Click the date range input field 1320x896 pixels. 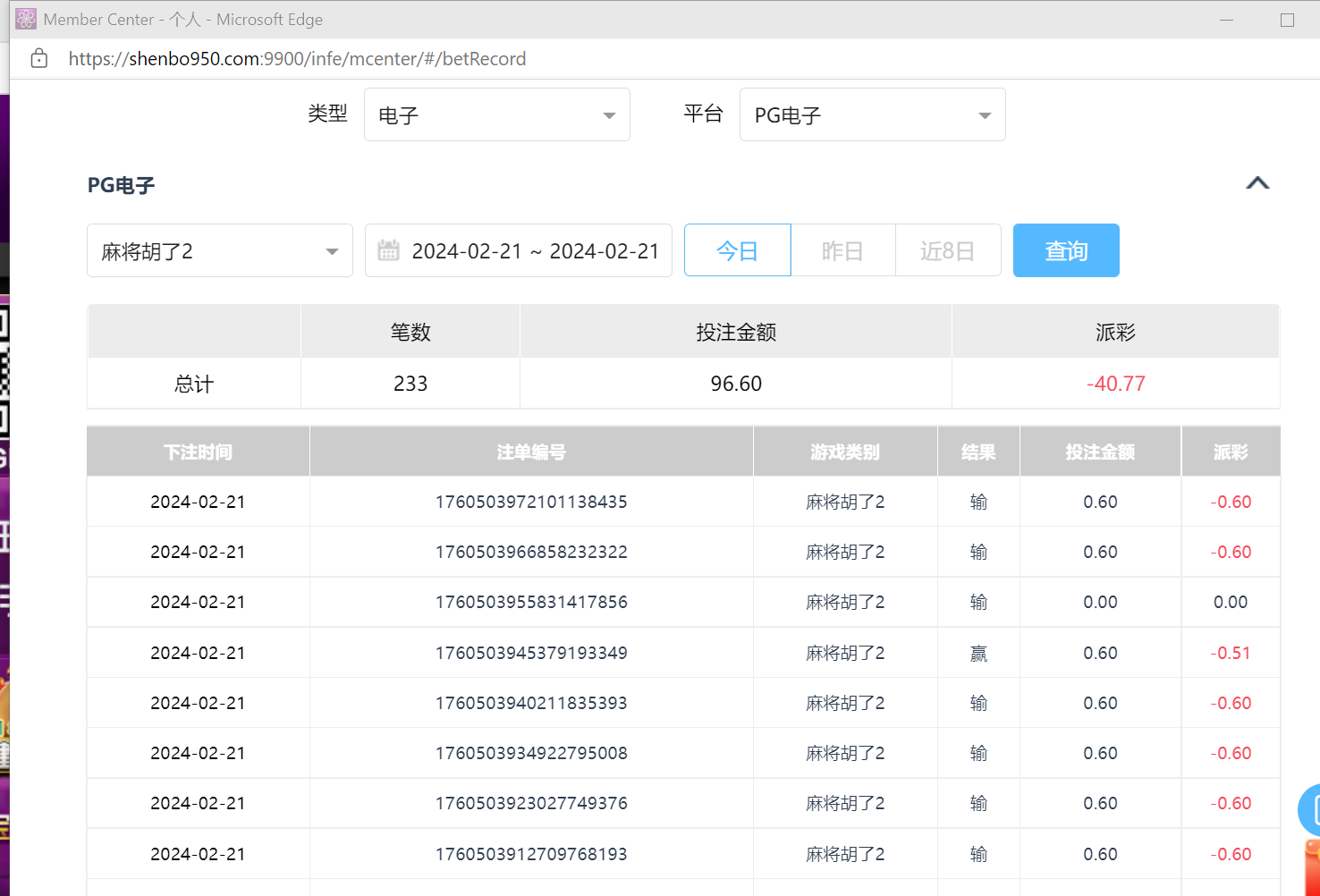coord(534,250)
